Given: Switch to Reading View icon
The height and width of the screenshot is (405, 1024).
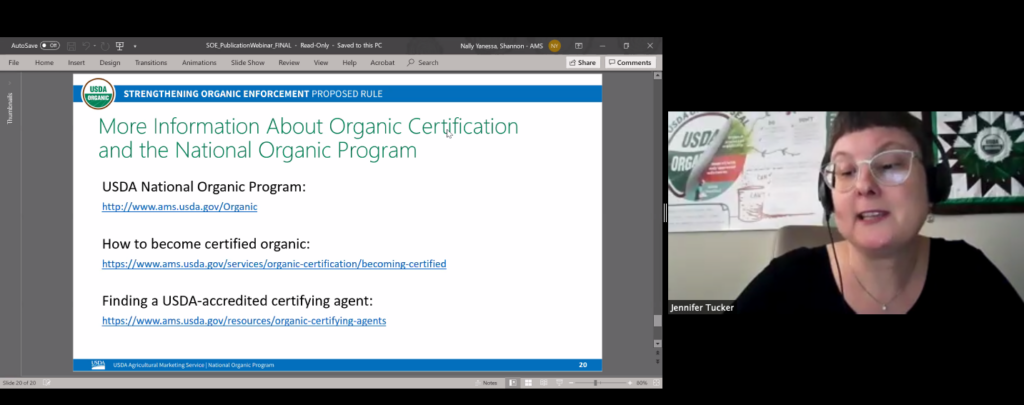Looking at the screenshot, I should pyautogui.click(x=543, y=383).
